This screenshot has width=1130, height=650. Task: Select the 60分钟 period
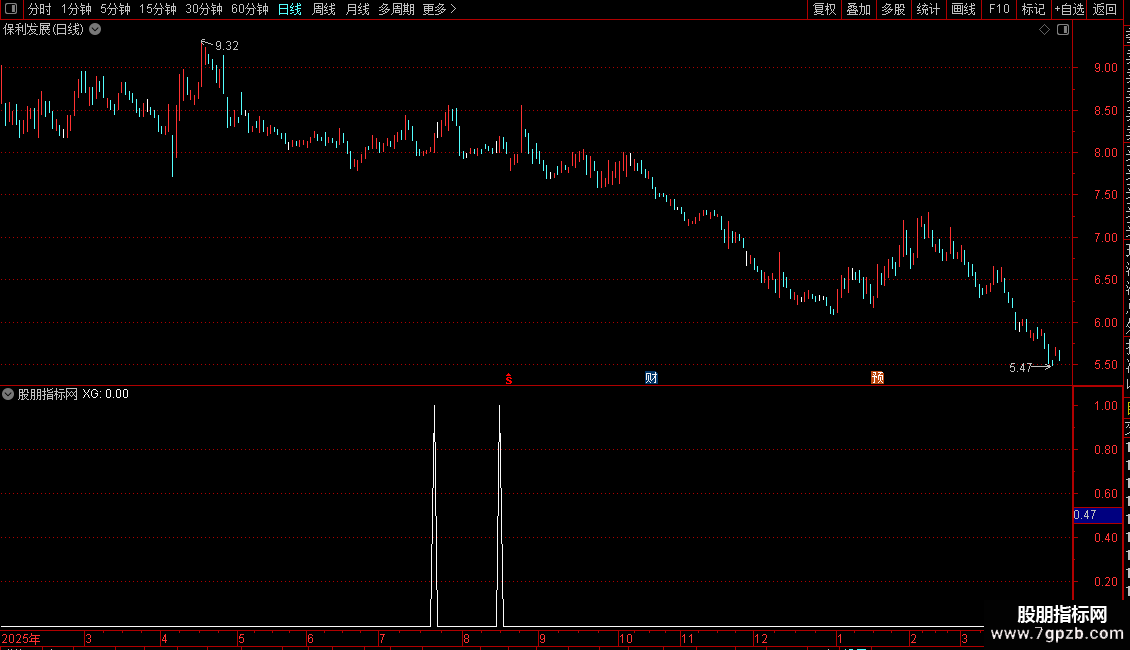click(250, 9)
